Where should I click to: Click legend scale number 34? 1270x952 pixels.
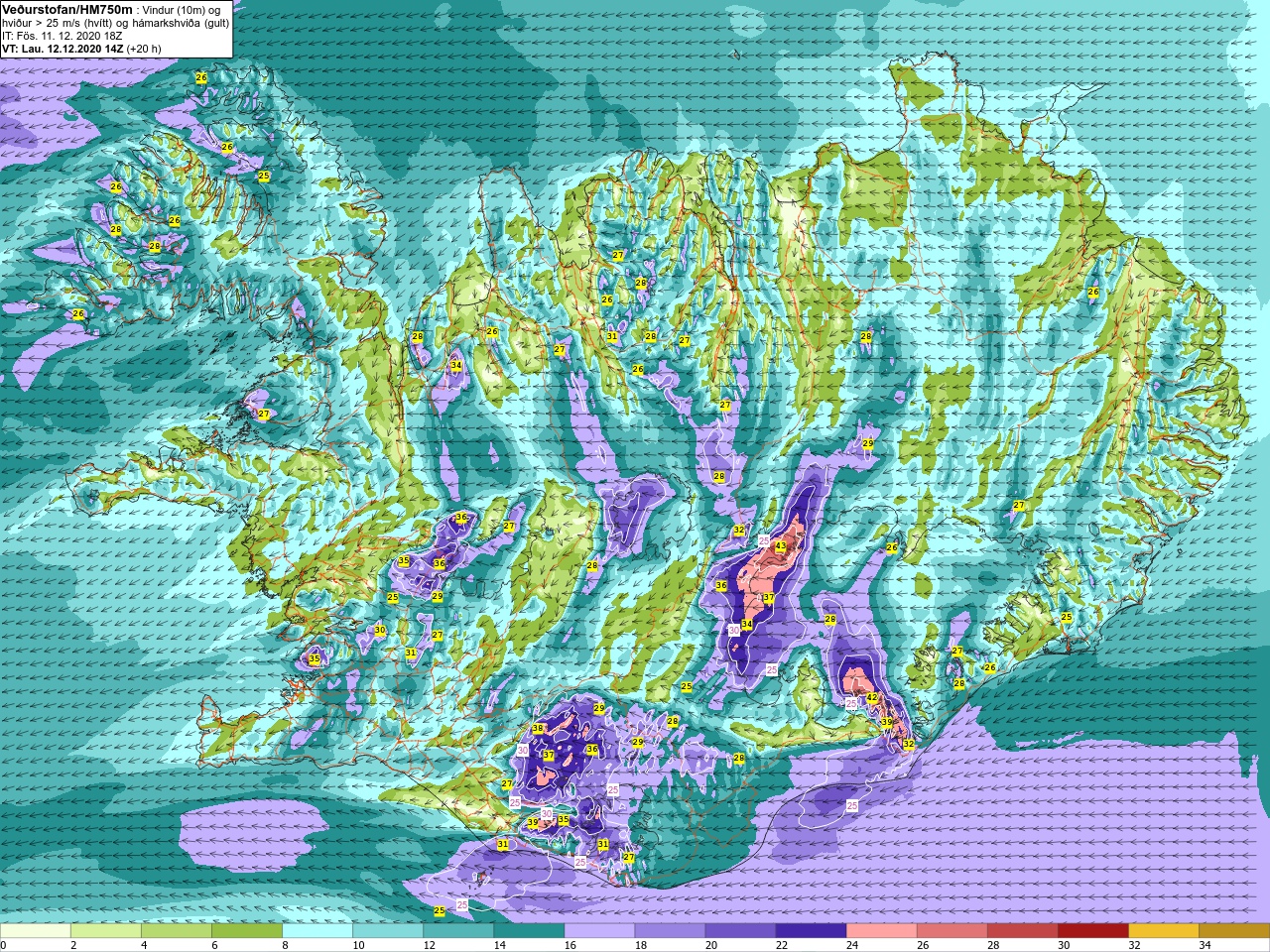pyautogui.click(x=1205, y=945)
